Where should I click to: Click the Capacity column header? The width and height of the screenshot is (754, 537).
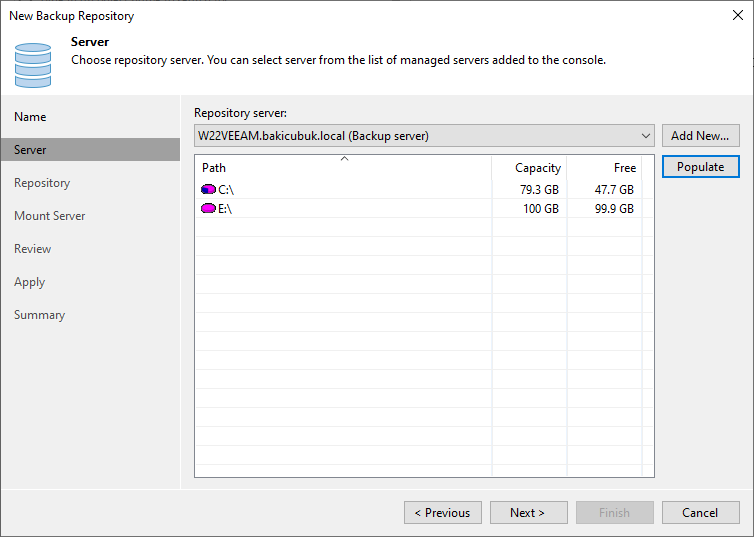529,168
